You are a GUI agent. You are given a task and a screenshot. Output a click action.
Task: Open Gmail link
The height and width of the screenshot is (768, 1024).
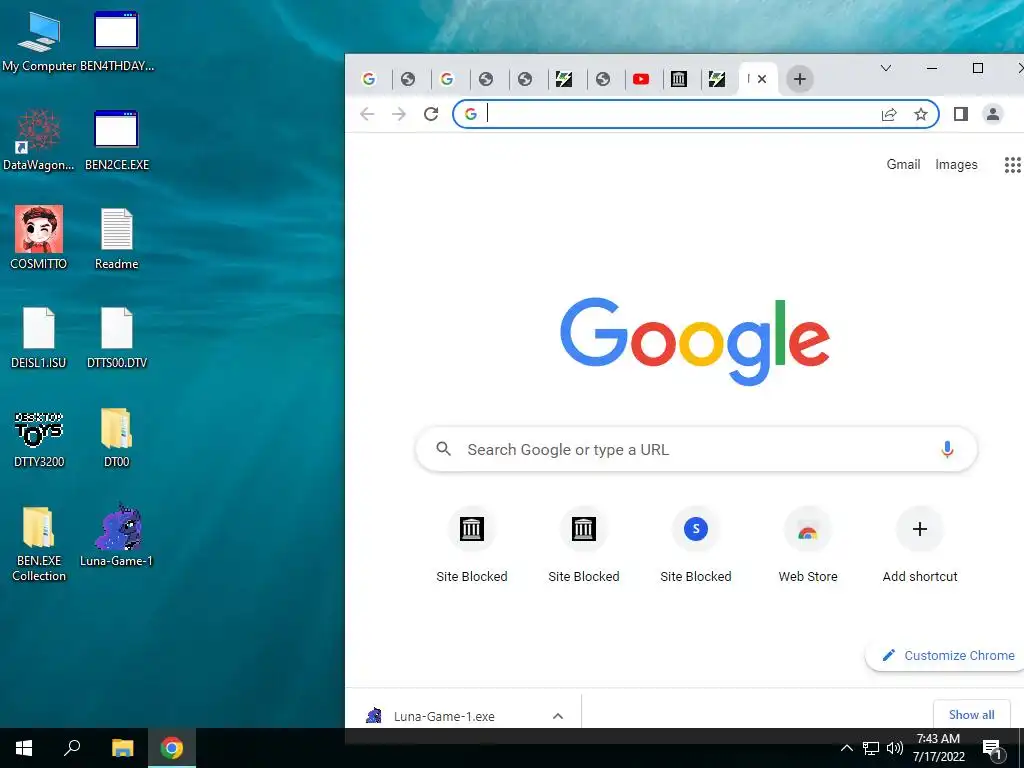(903, 165)
